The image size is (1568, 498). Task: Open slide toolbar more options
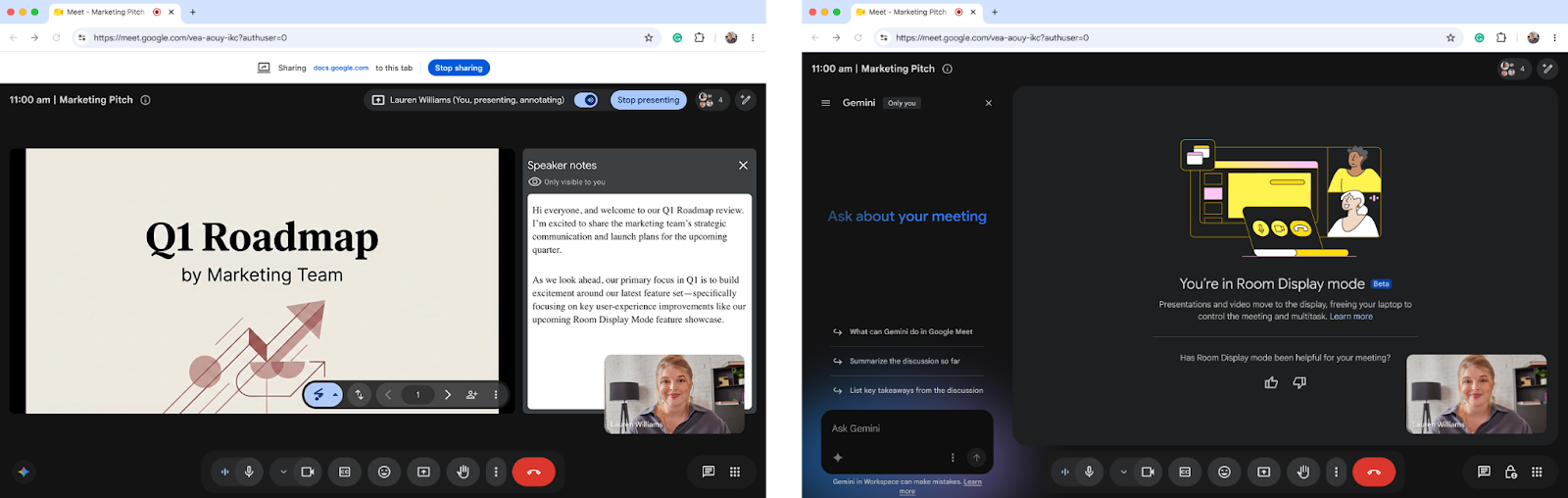(496, 395)
